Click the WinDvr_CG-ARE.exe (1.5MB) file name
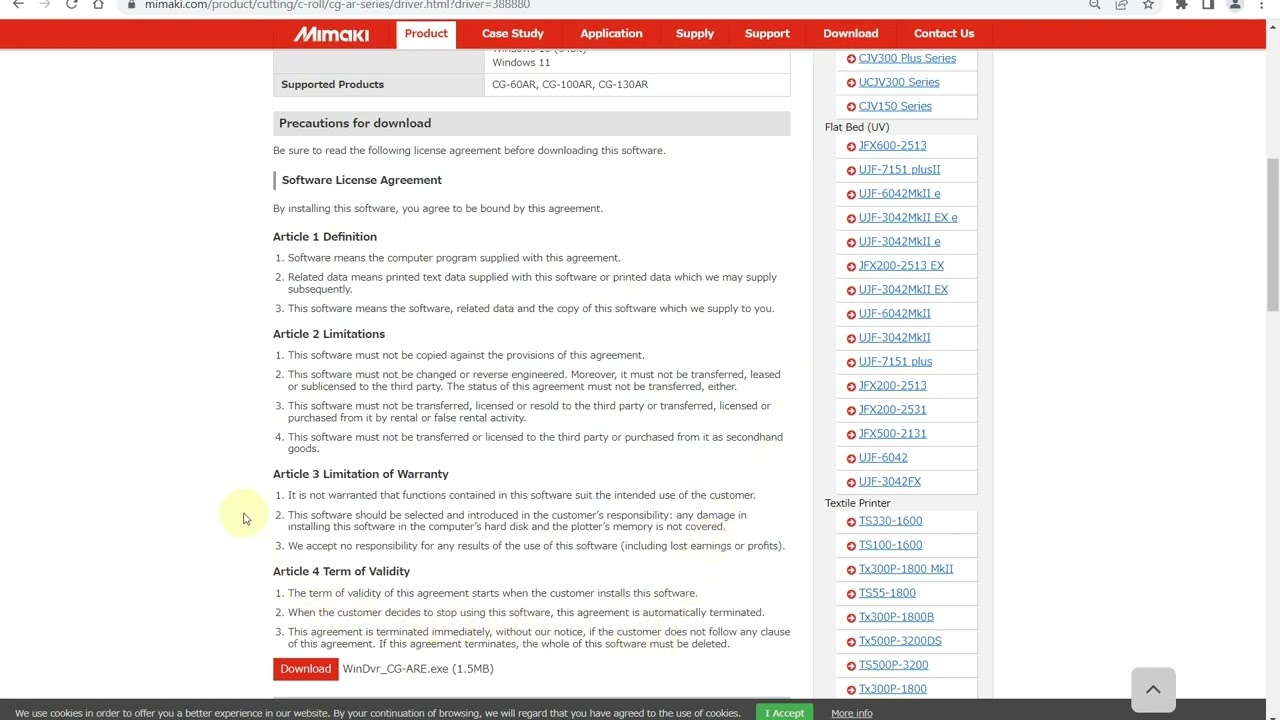The image size is (1280, 720). (418, 669)
